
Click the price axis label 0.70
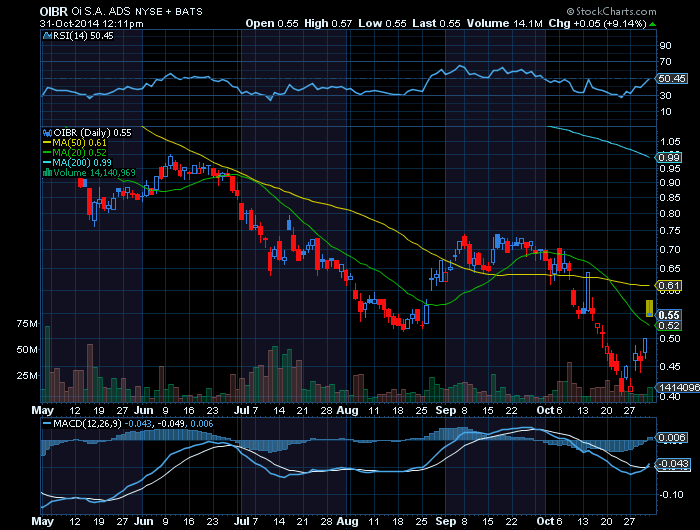pos(670,250)
